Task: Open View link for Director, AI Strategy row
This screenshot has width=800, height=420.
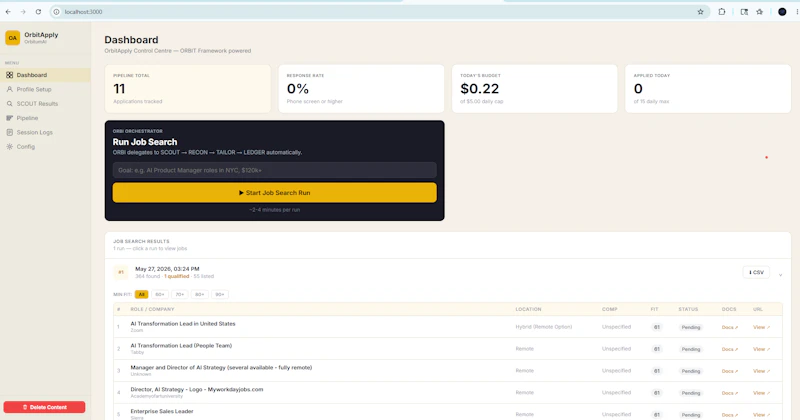Action: click(761, 393)
